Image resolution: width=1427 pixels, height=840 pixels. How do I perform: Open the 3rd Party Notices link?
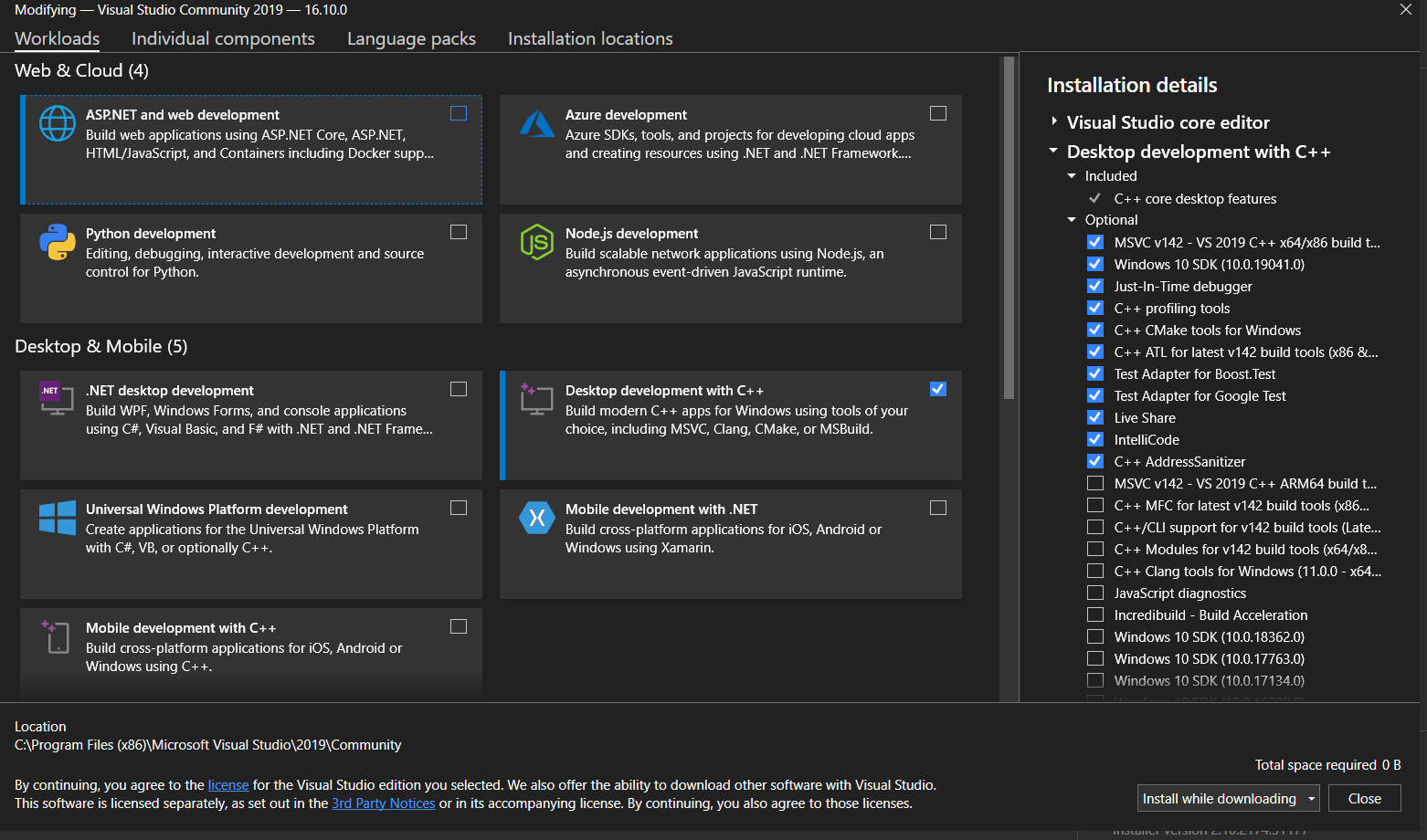[x=383, y=803]
